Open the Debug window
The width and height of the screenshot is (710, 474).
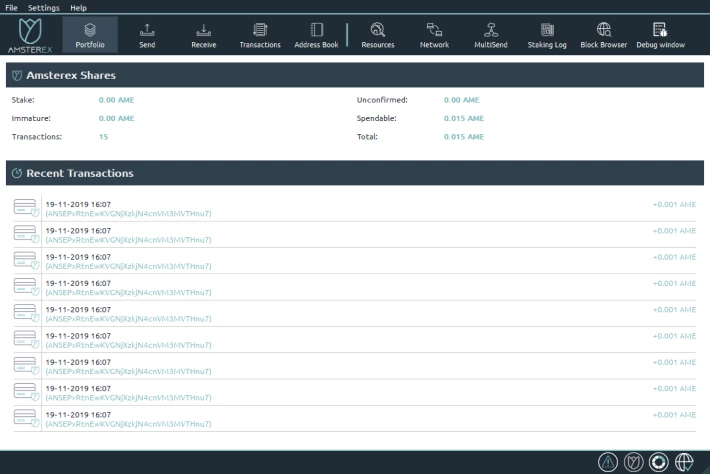(661, 35)
